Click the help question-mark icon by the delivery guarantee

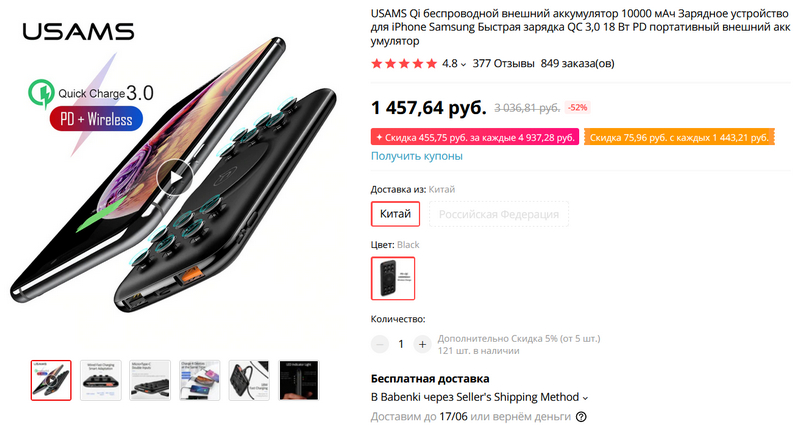point(581,417)
